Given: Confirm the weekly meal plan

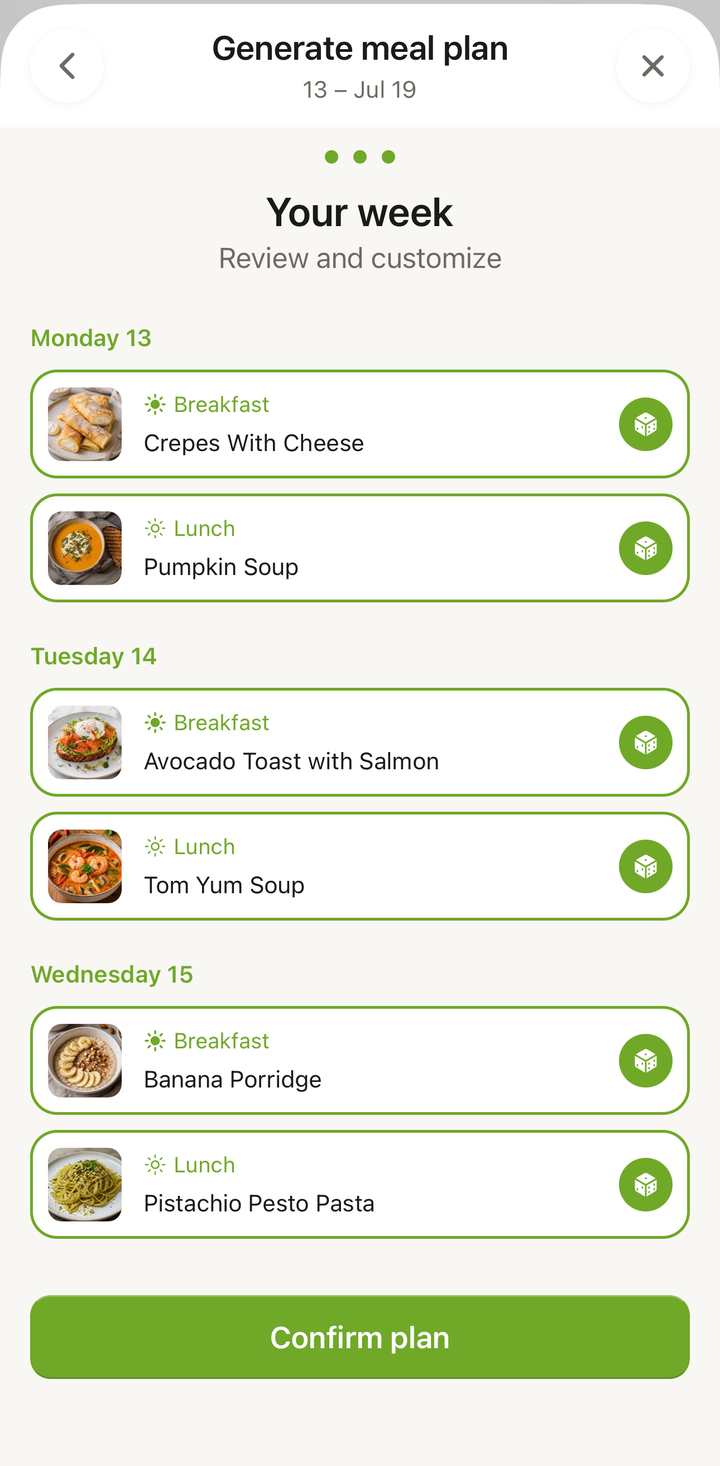Looking at the screenshot, I should [x=360, y=1337].
